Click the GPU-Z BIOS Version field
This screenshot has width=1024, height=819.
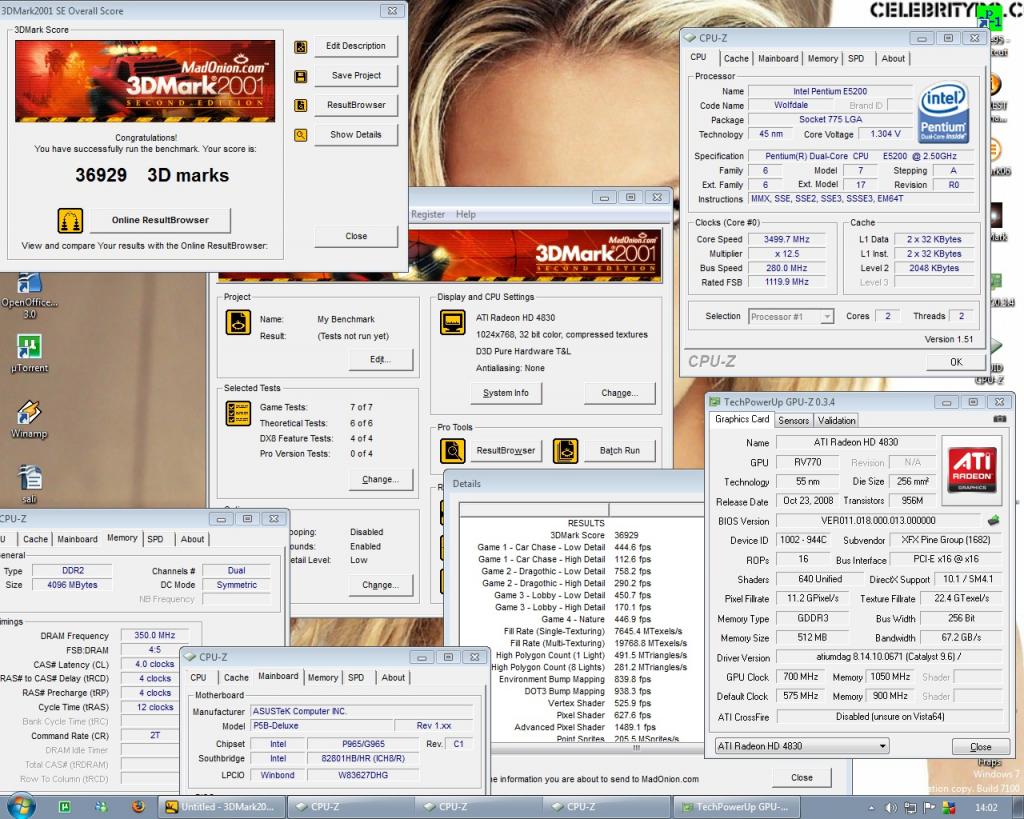coord(878,521)
